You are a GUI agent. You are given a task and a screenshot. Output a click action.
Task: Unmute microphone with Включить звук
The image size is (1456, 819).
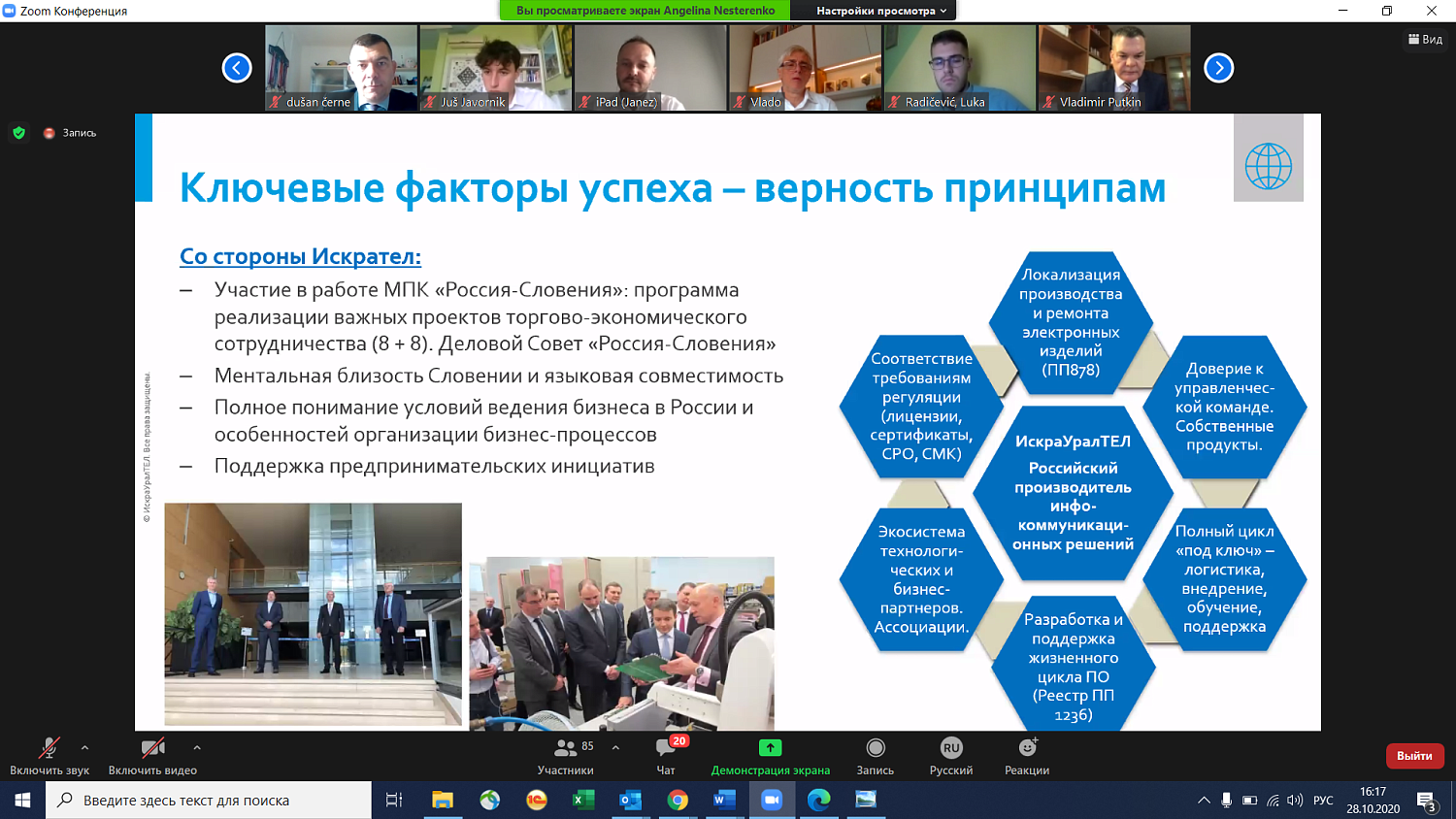pyautogui.click(x=50, y=756)
